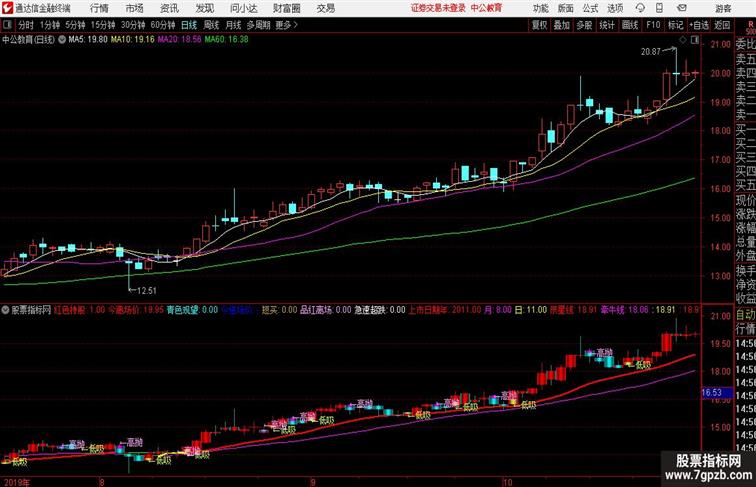Select the 日线 daily chart tab
The height and width of the screenshot is (487, 756).
[189, 25]
